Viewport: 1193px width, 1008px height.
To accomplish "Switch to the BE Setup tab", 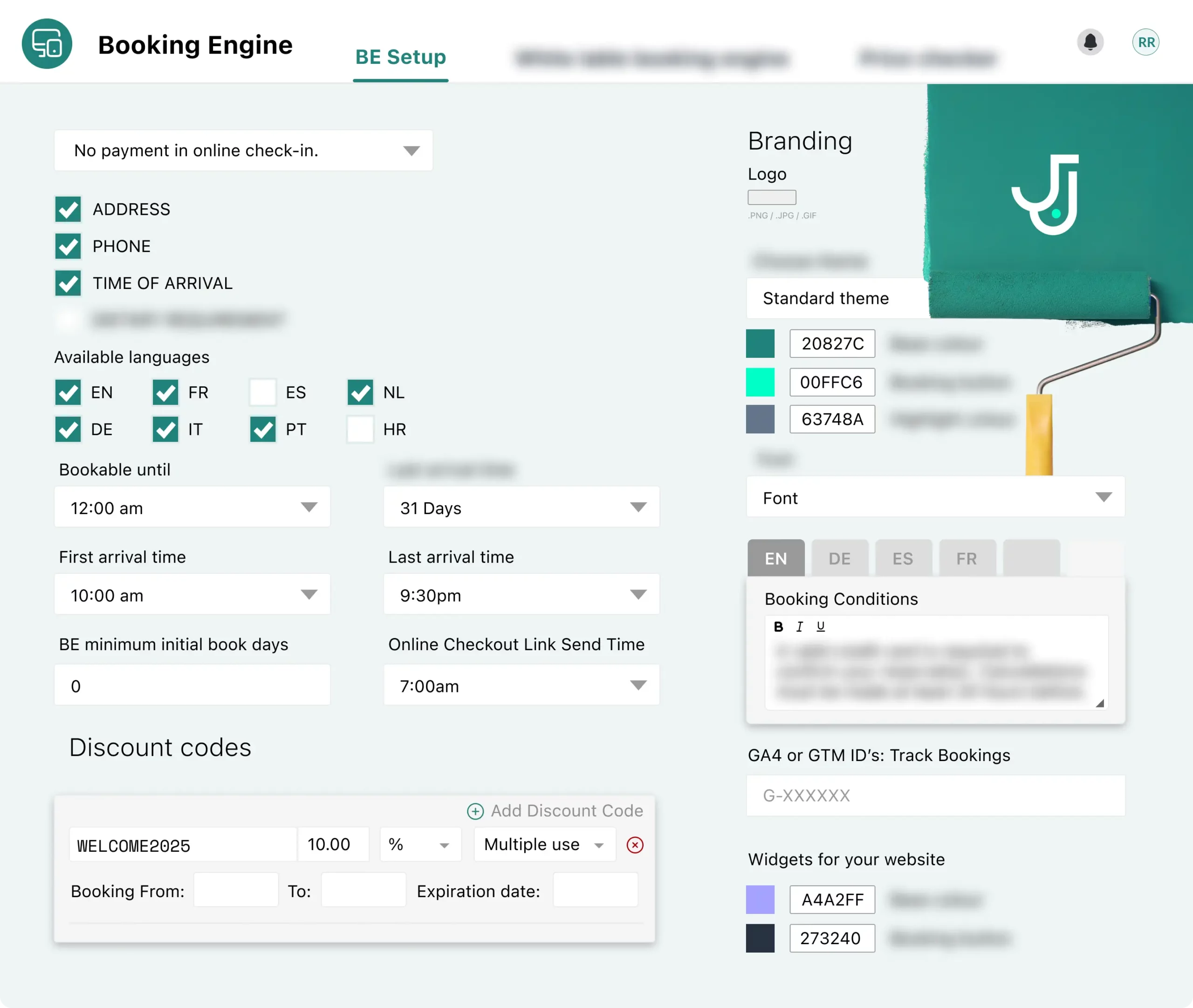I will tap(400, 56).
